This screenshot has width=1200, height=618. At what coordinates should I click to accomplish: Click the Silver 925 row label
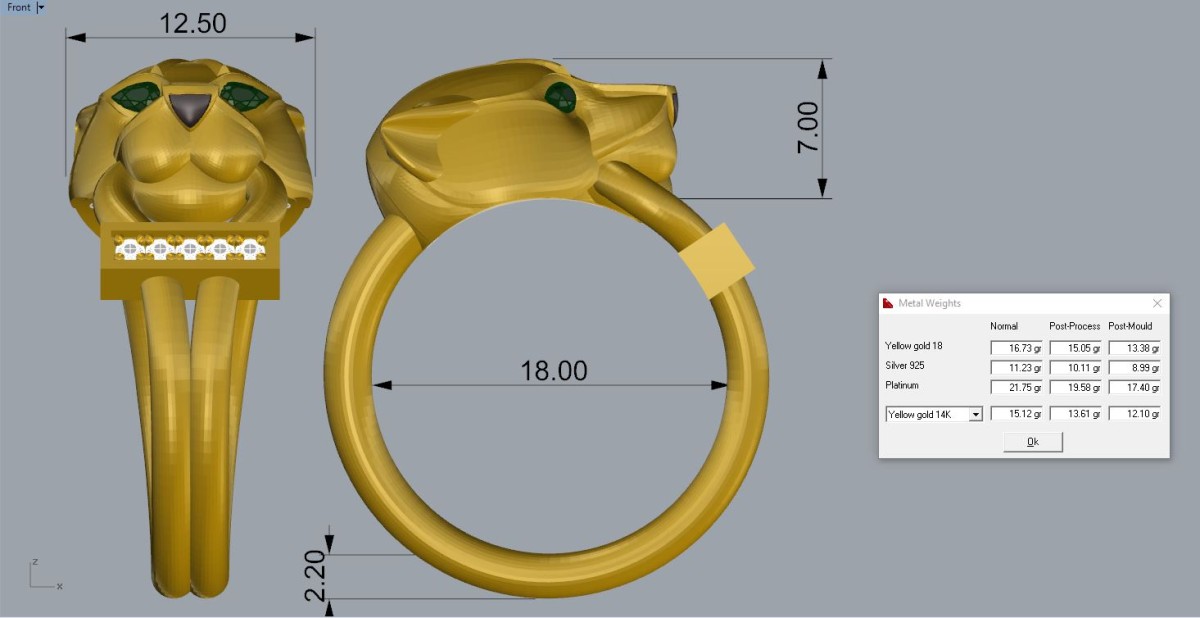pos(905,365)
